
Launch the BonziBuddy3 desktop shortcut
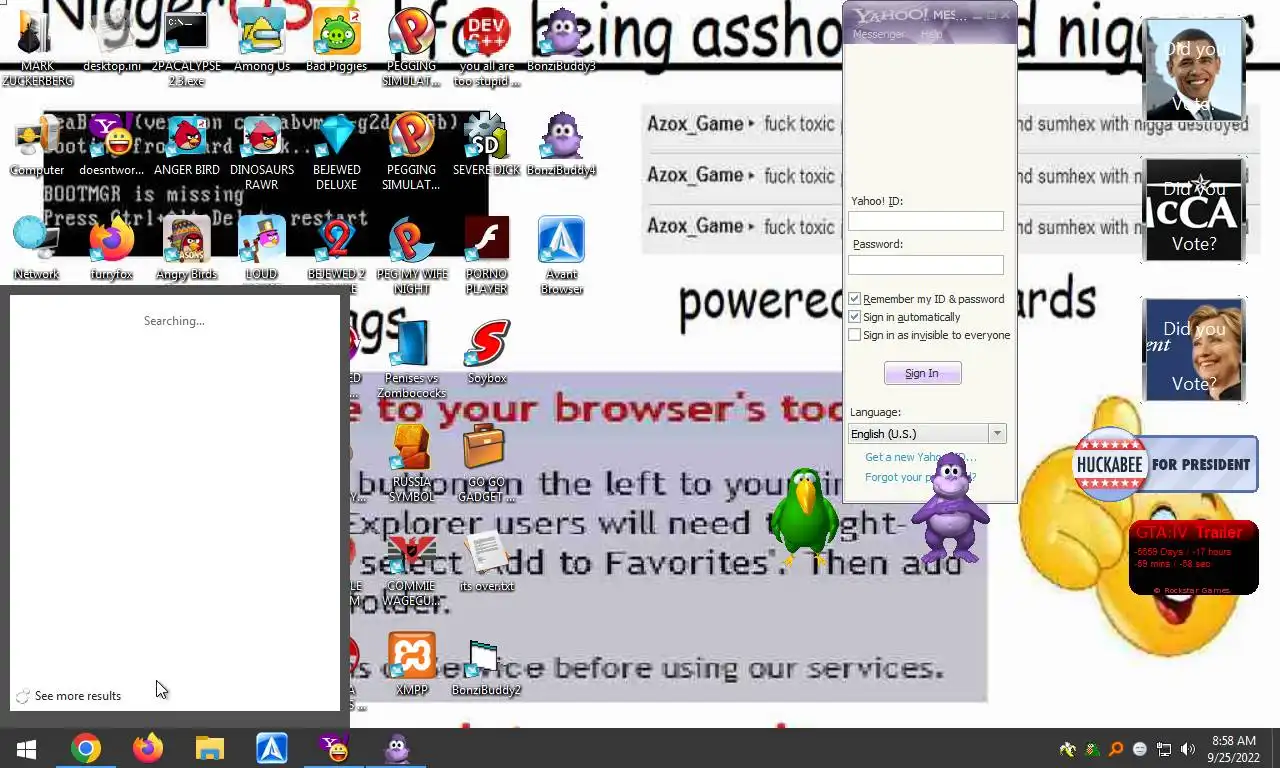coord(561,41)
